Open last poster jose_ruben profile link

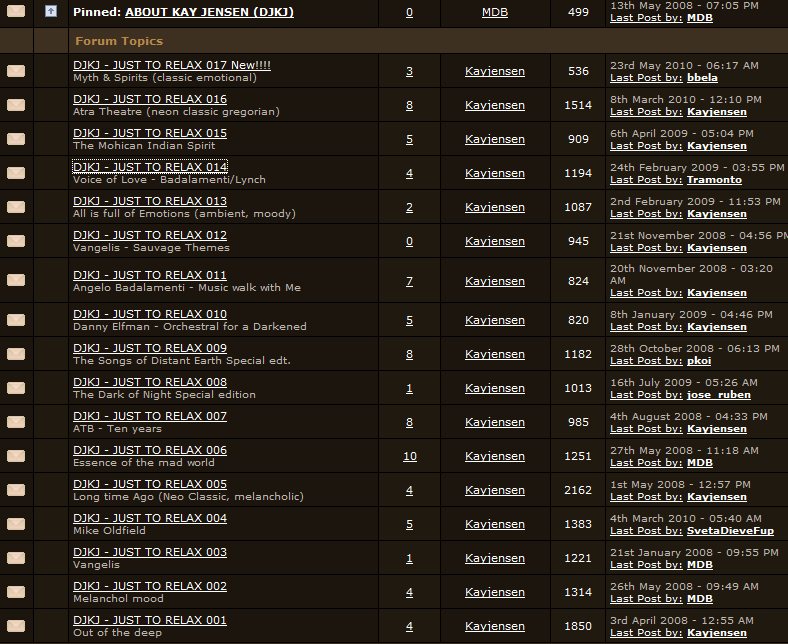(719, 395)
